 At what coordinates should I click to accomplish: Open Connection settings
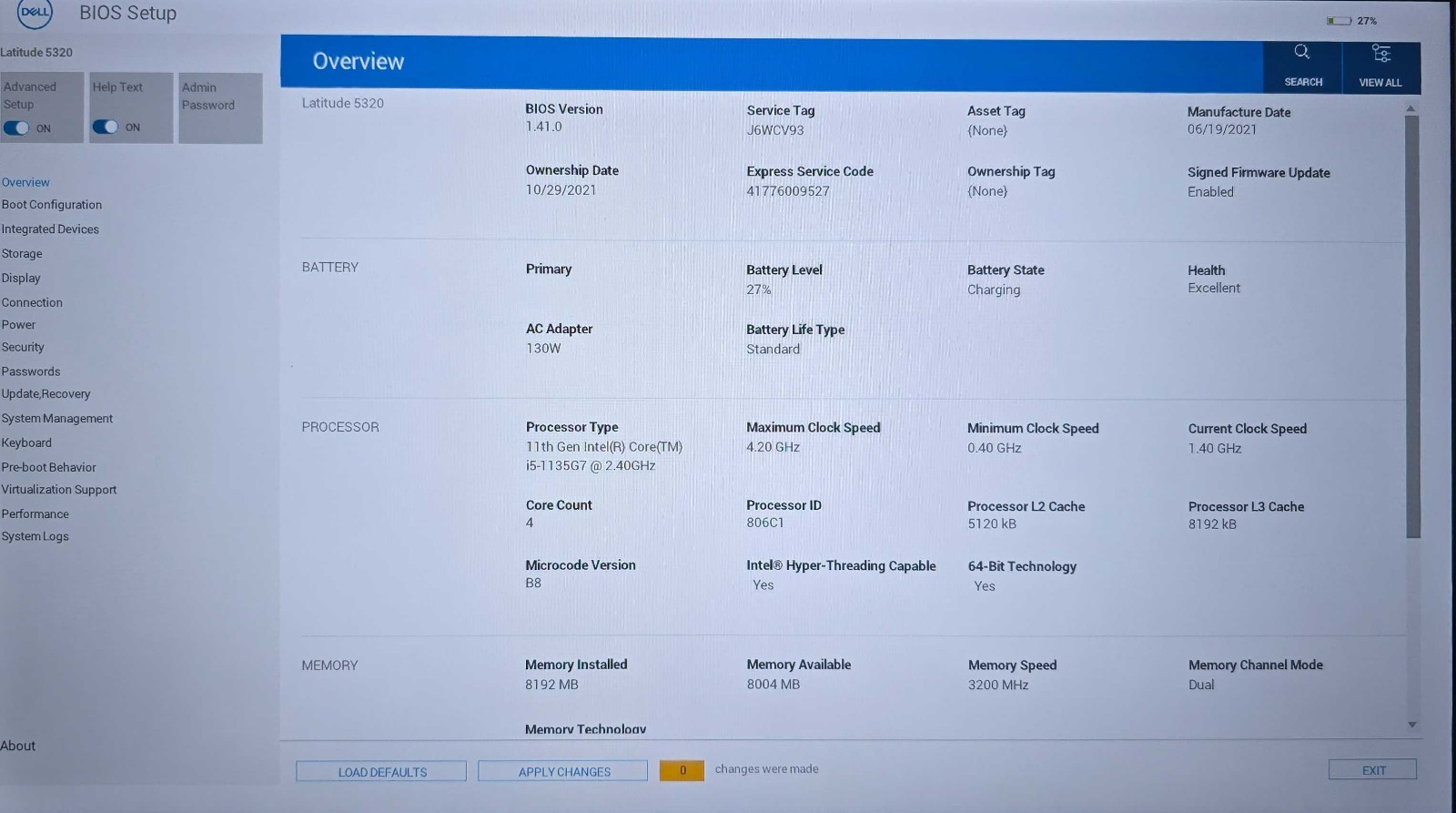(32, 302)
